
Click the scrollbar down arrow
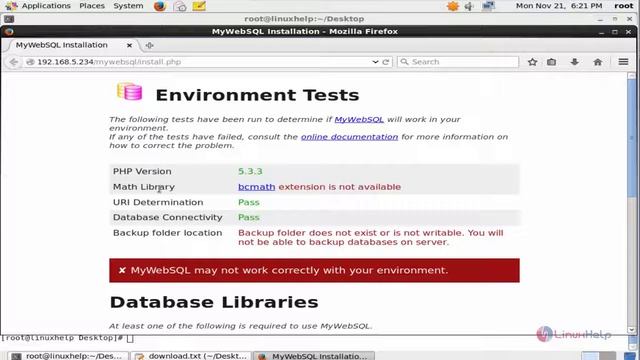click(631, 330)
